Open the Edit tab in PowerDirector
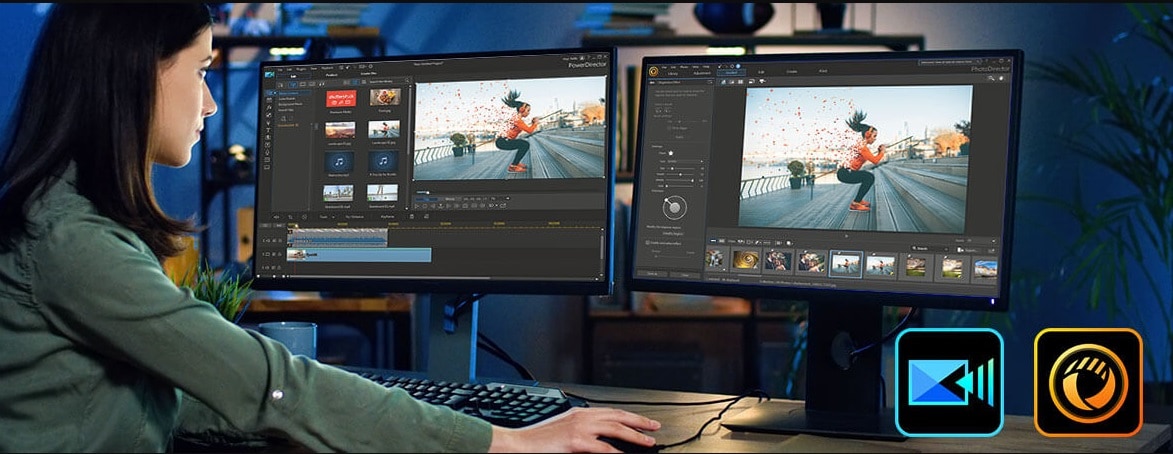Image resolution: width=1173 pixels, height=454 pixels. pos(293,76)
